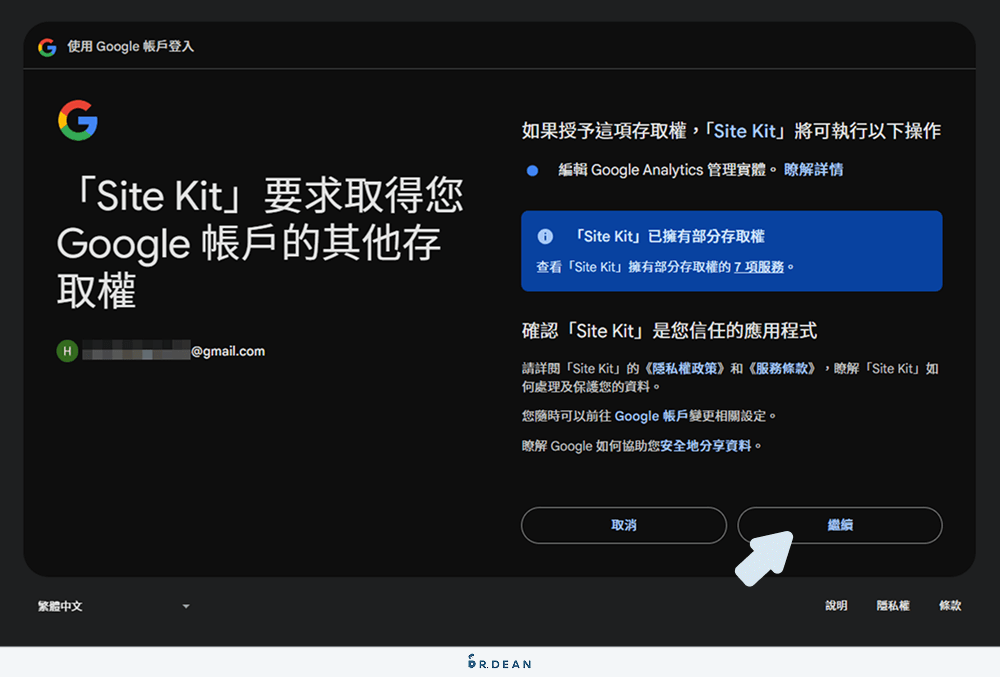Click the blue bullet beside the Analytics permission
The width and height of the screenshot is (1000, 677).
[530, 170]
